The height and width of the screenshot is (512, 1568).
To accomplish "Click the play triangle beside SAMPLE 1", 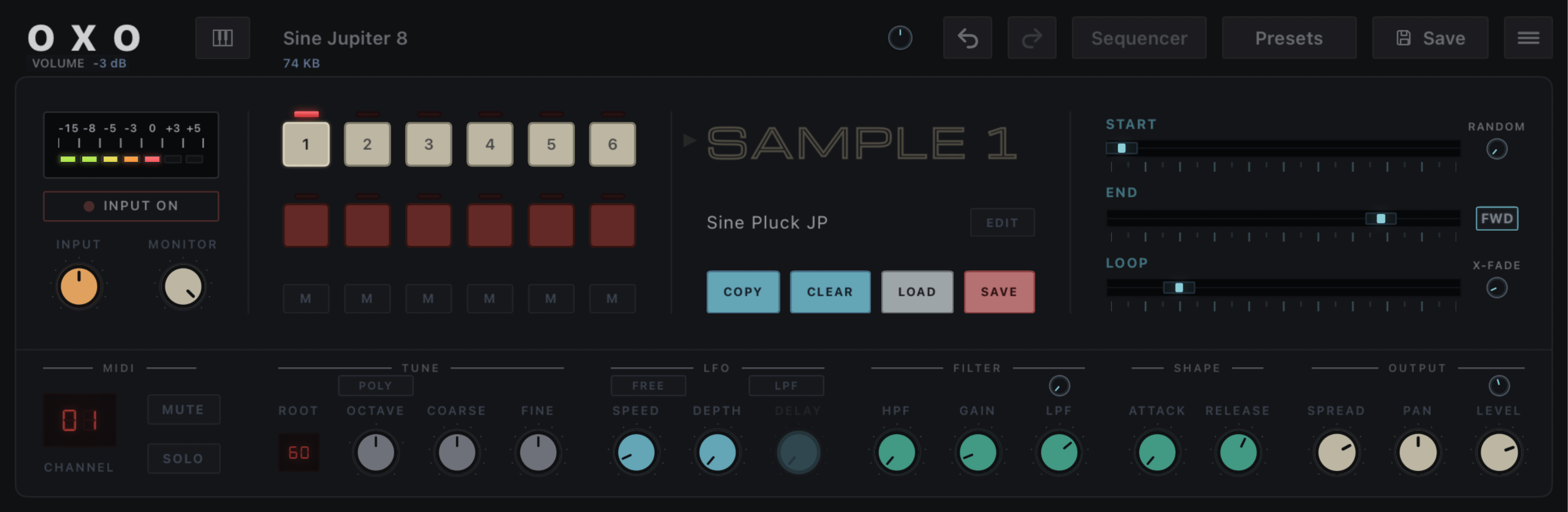I will click(x=689, y=141).
